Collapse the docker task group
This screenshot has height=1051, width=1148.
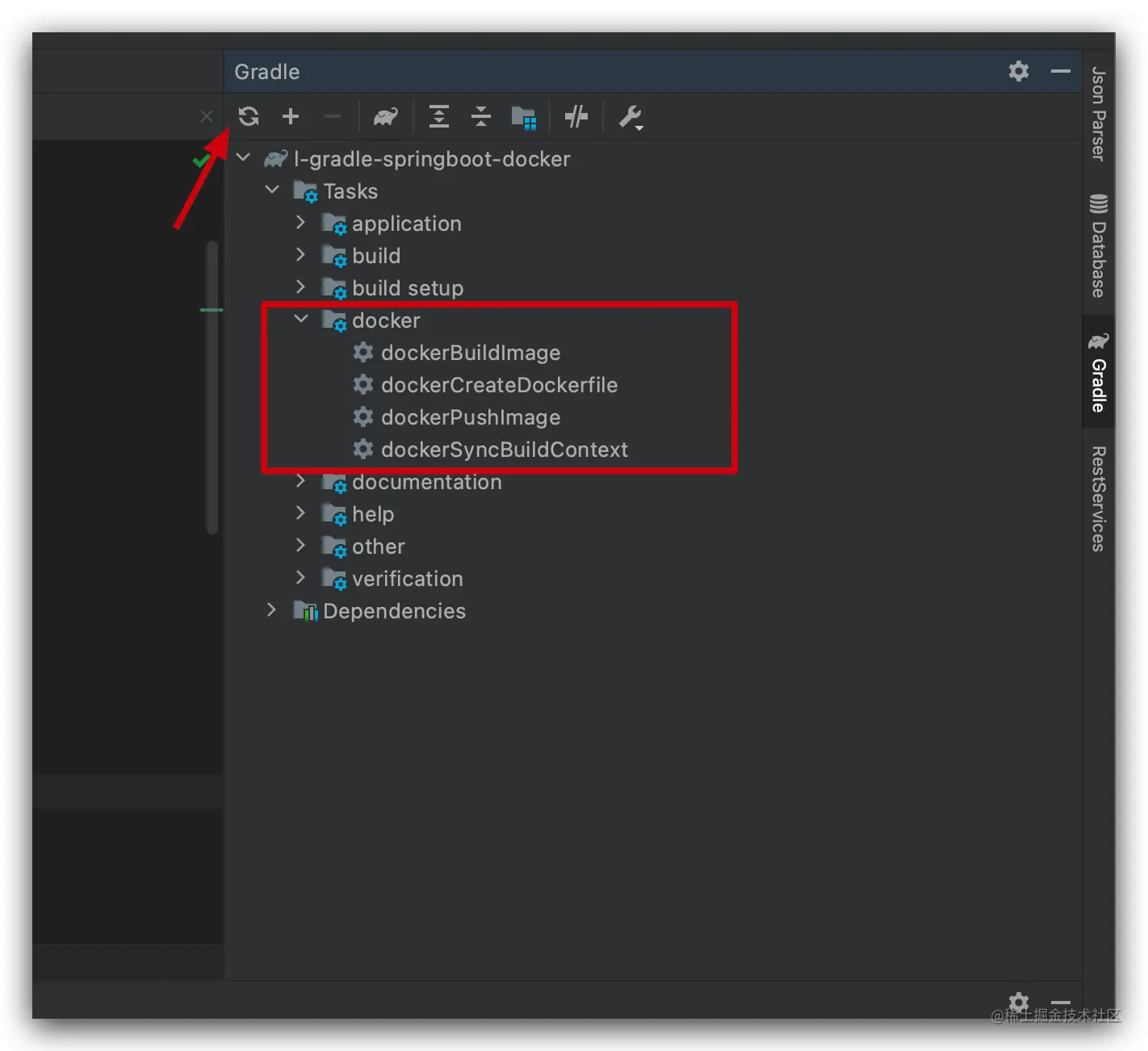301,319
